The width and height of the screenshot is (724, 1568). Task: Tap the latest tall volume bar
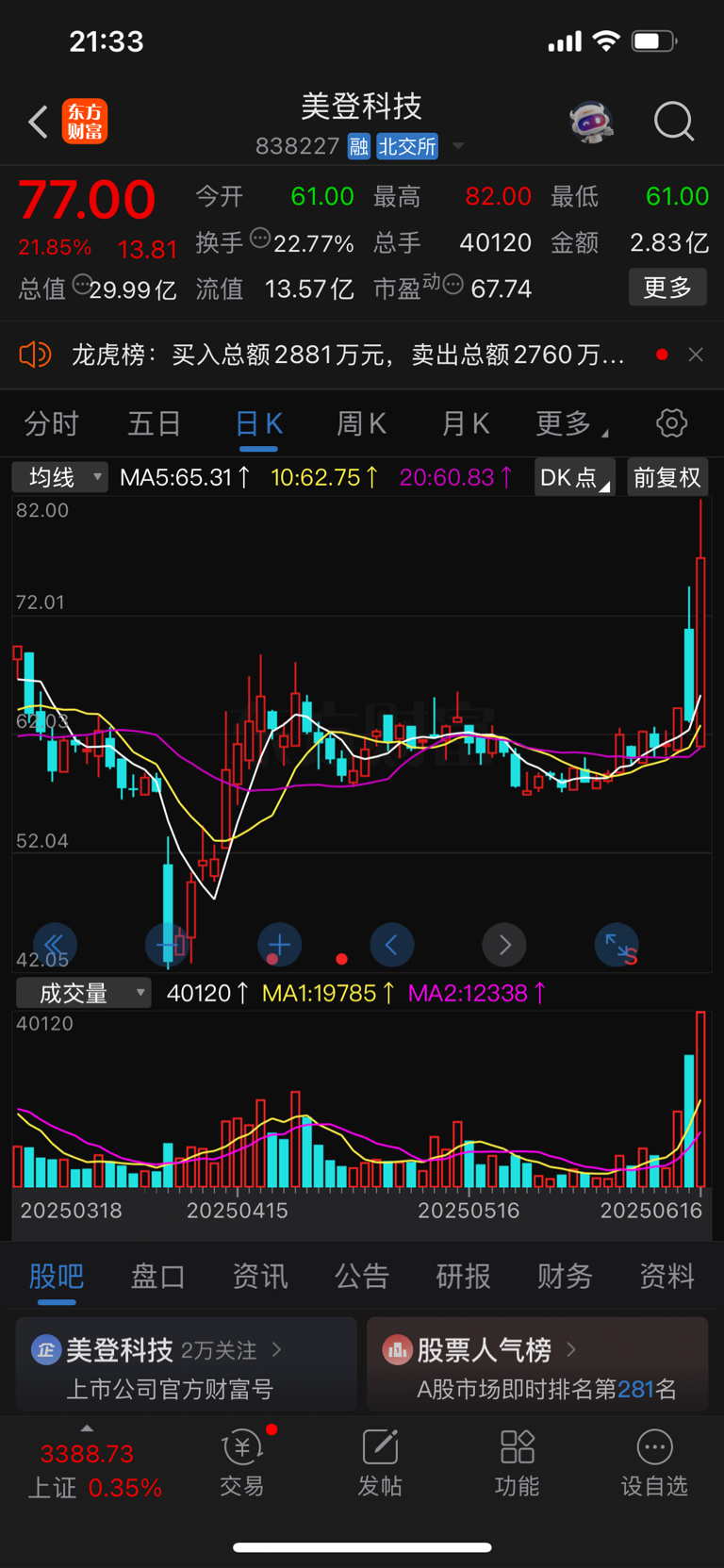pos(700,1099)
